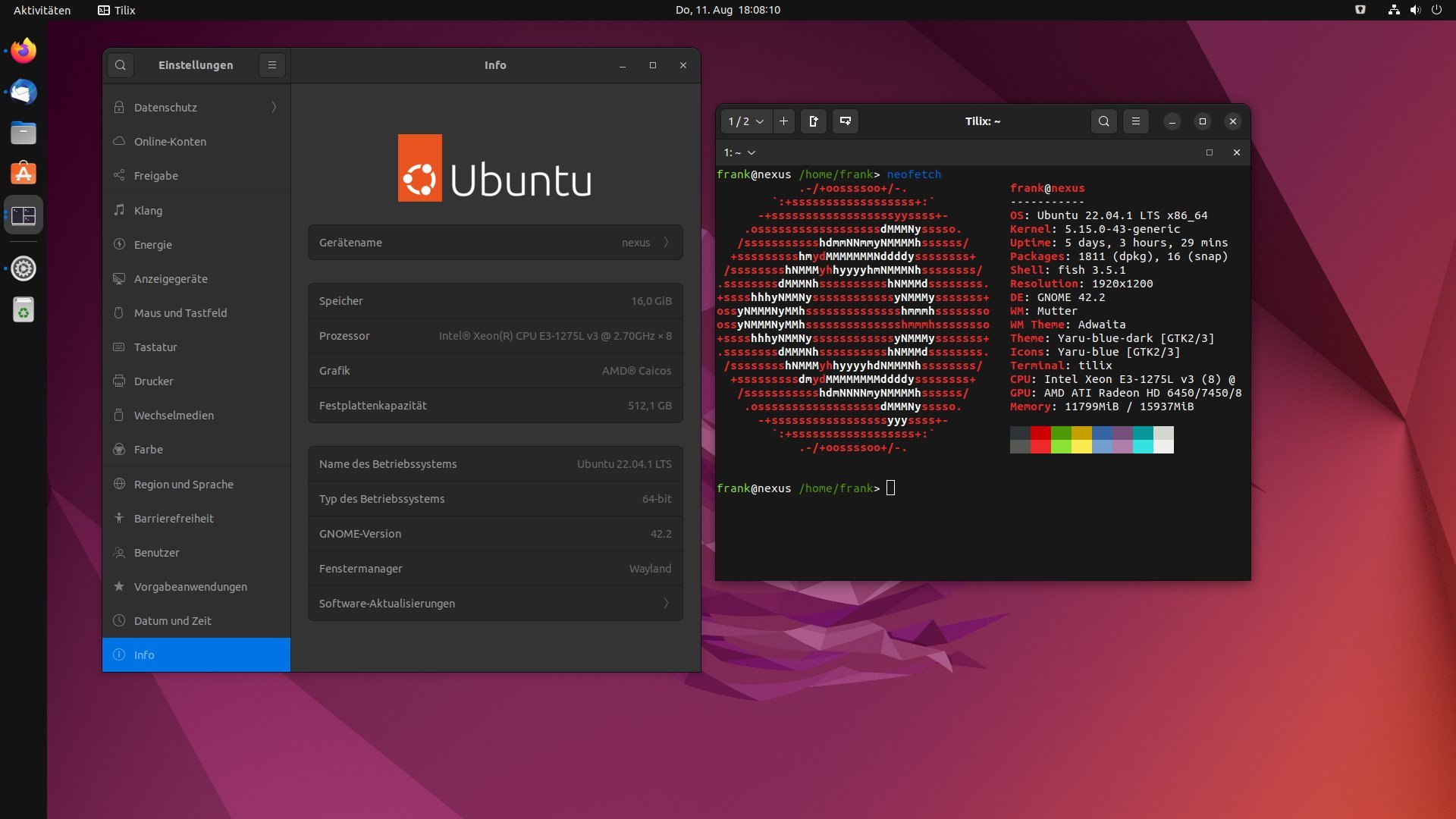Image resolution: width=1456 pixels, height=819 pixels.
Task: Open Maus und Tastfeld settings
Action: pyautogui.click(x=196, y=313)
